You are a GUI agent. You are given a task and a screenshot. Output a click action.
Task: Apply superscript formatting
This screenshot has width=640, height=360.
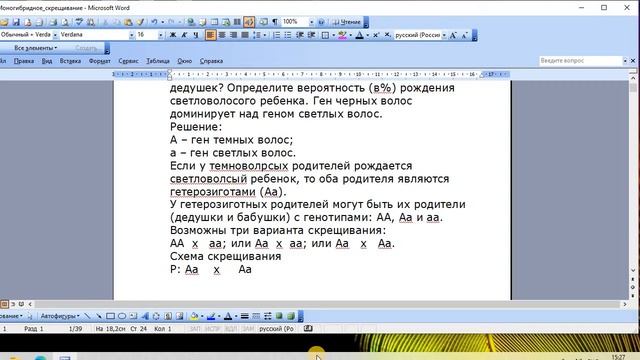tap(376, 35)
